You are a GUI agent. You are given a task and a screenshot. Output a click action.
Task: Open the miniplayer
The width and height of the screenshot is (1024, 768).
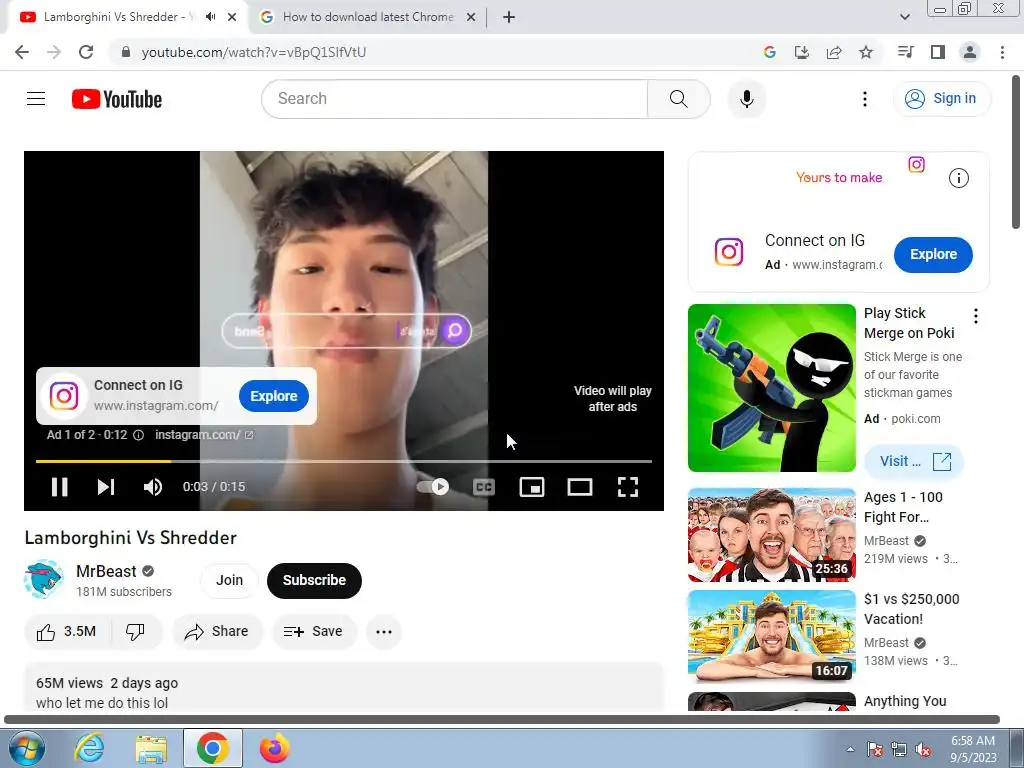pos(532,487)
